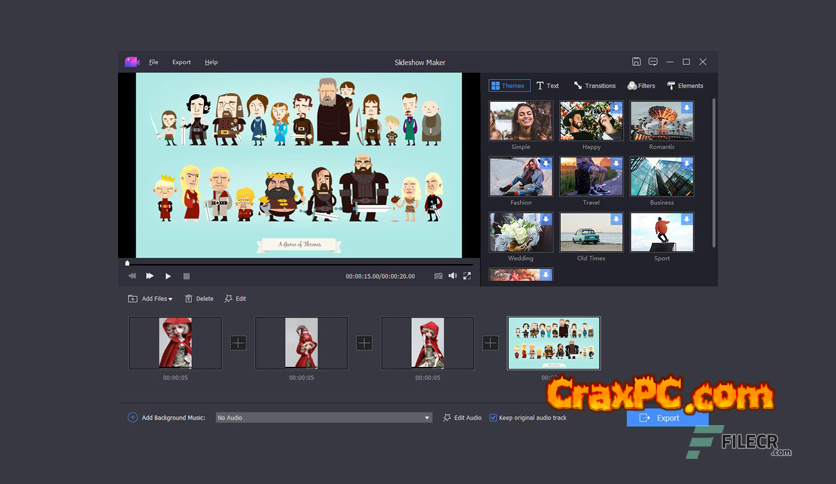Delete the selected slide with trash icon
This screenshot has height=484, width=836.
click(199, 299)
